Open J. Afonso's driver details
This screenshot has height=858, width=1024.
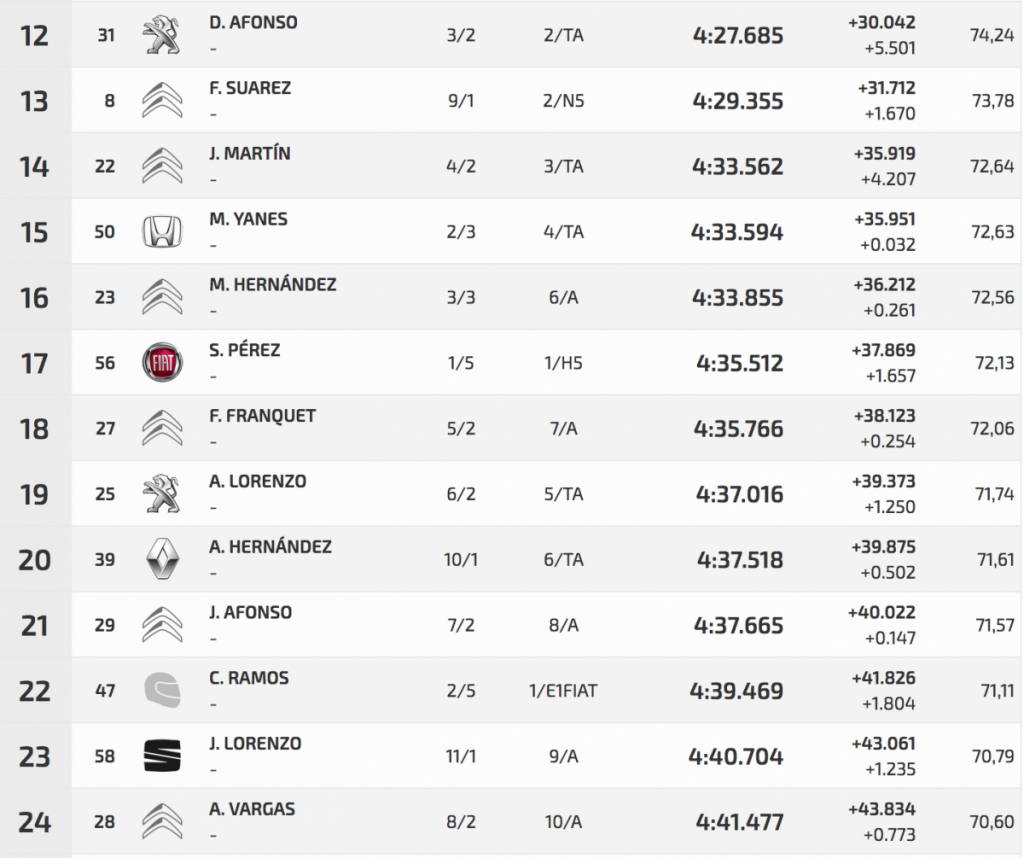tap(251, 613)
